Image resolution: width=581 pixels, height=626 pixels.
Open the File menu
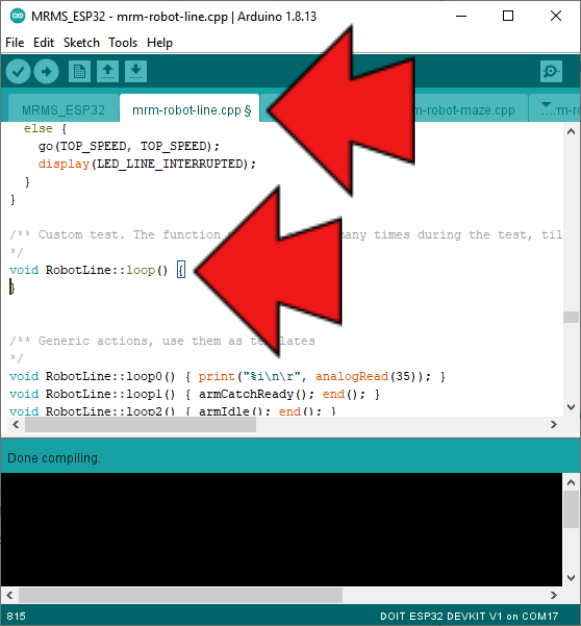[x=15, y=42]
